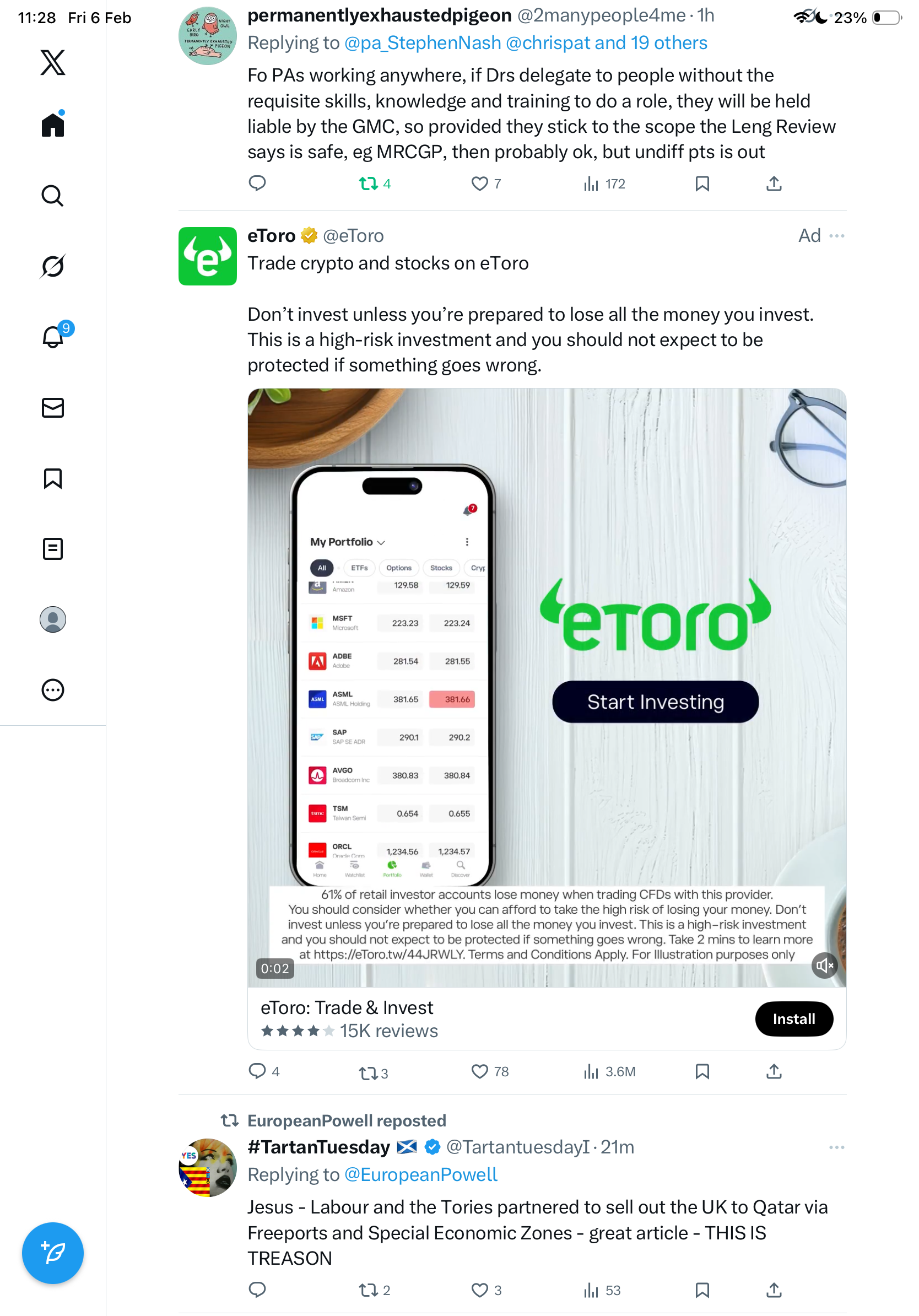Open the sidebar More circle icon

tap(53, 689)
